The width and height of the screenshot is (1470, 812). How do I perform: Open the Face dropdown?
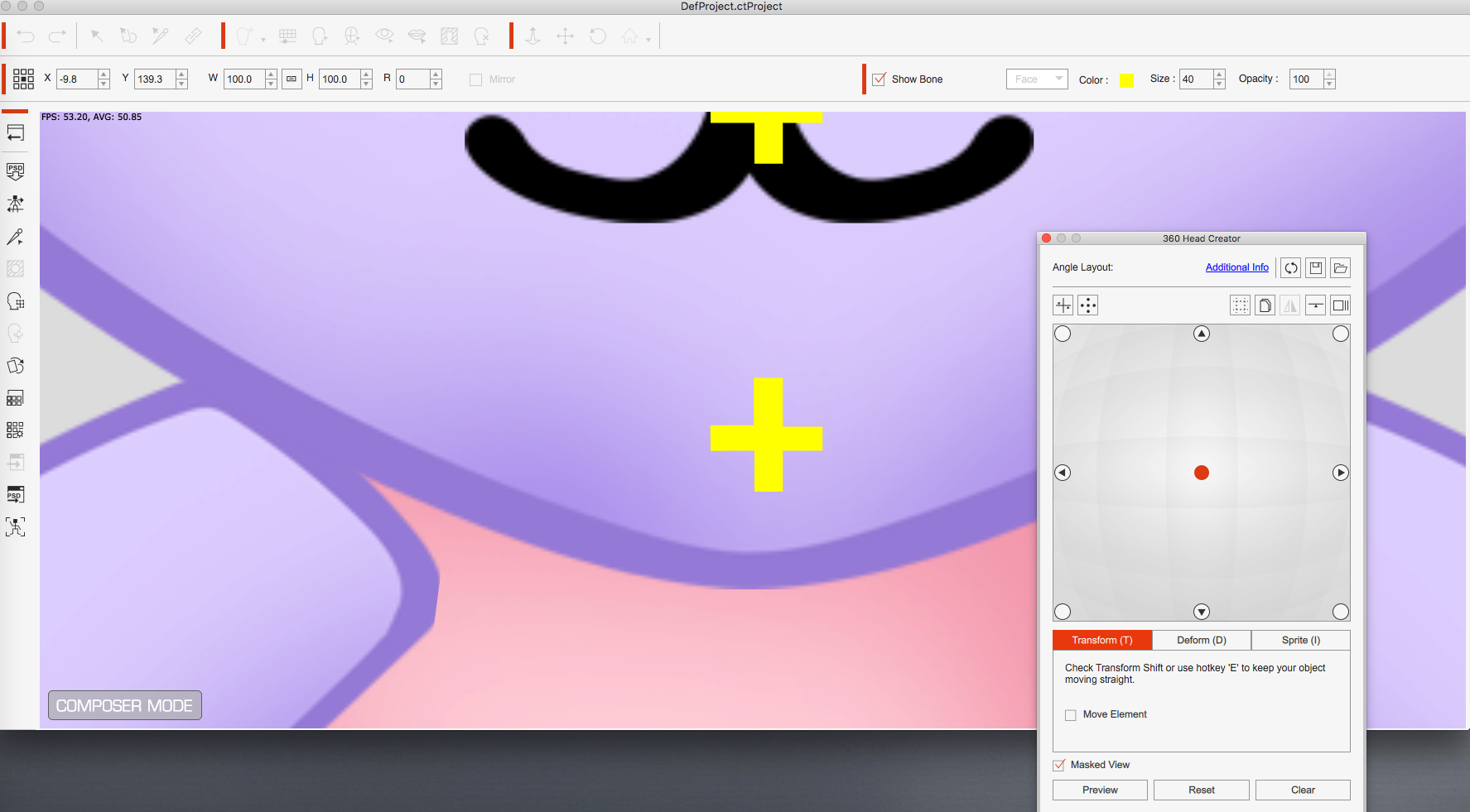[1037, 79]
